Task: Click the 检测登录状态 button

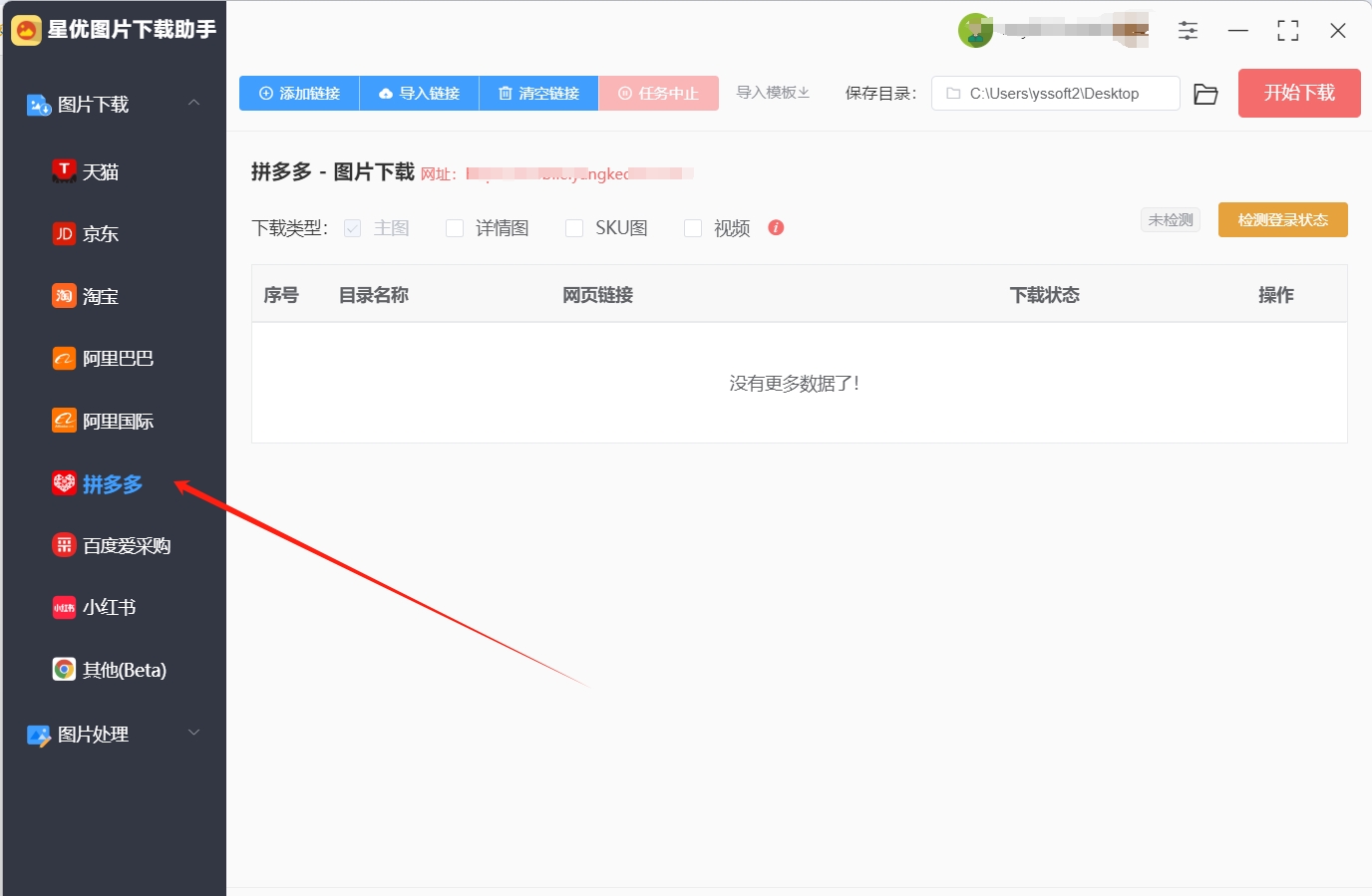Action: 1282,219
